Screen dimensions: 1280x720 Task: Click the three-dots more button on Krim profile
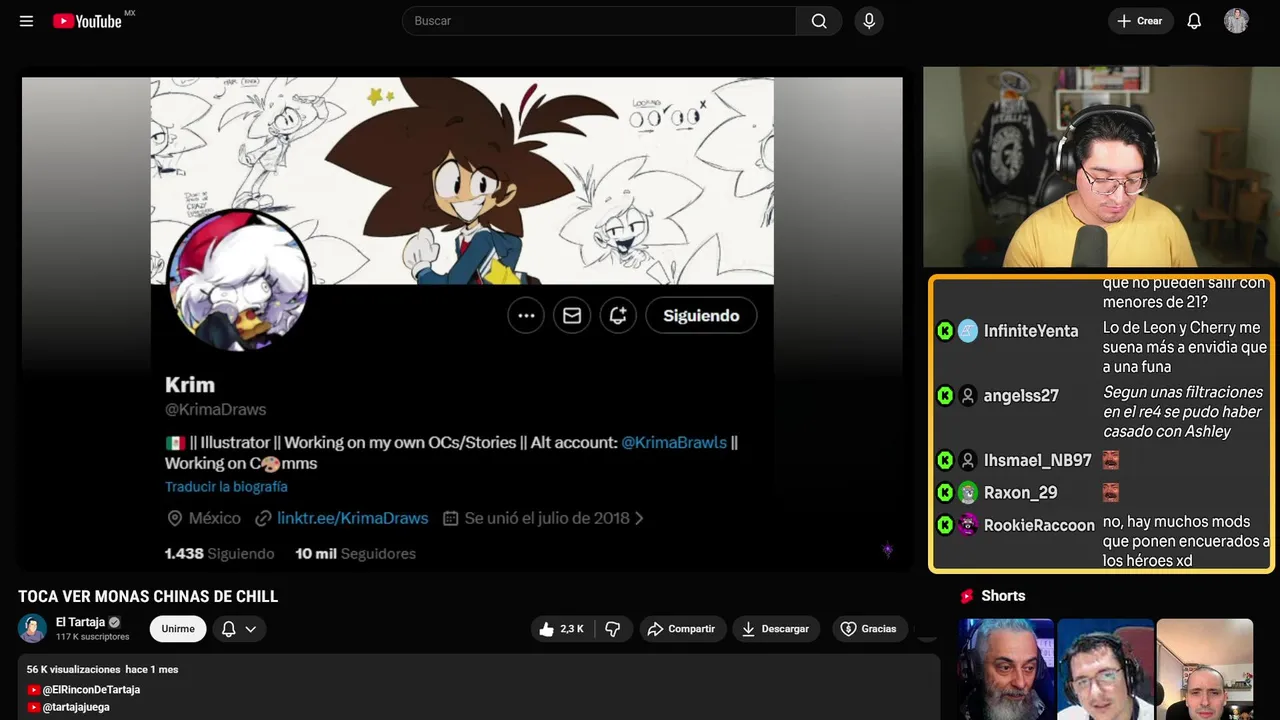click(x=526, y=315)
